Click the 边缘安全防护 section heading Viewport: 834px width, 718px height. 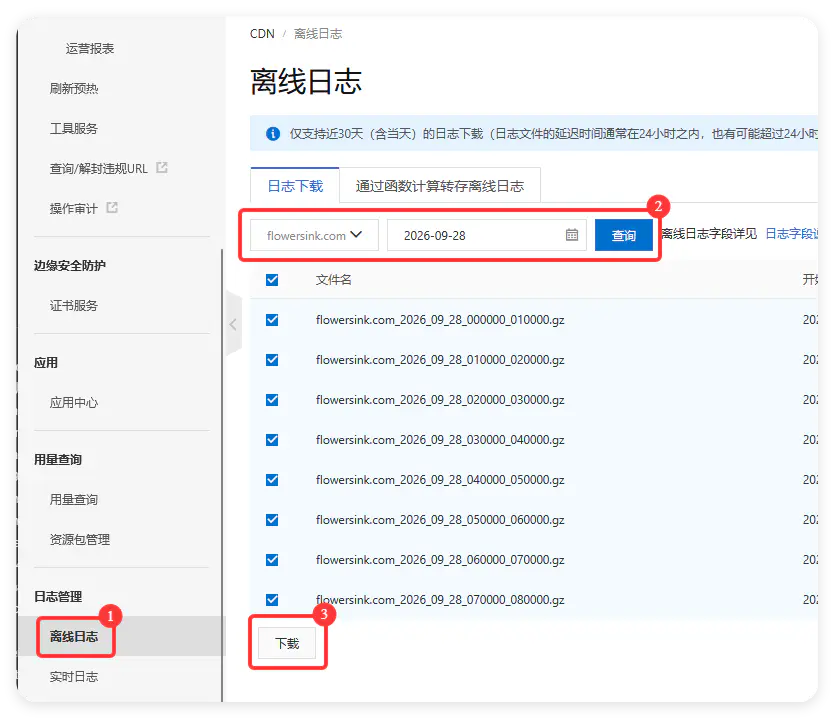[x=70, y=265]
